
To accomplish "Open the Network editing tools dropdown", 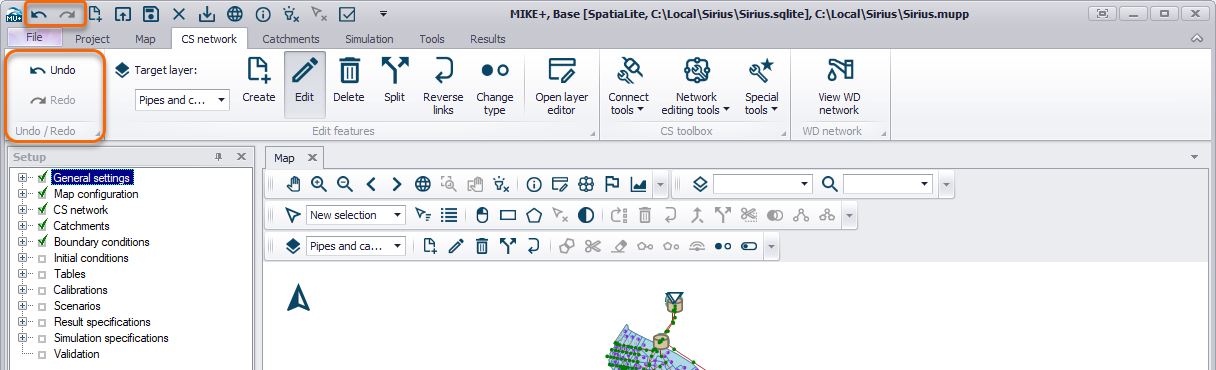I will [x=695, y=86].
